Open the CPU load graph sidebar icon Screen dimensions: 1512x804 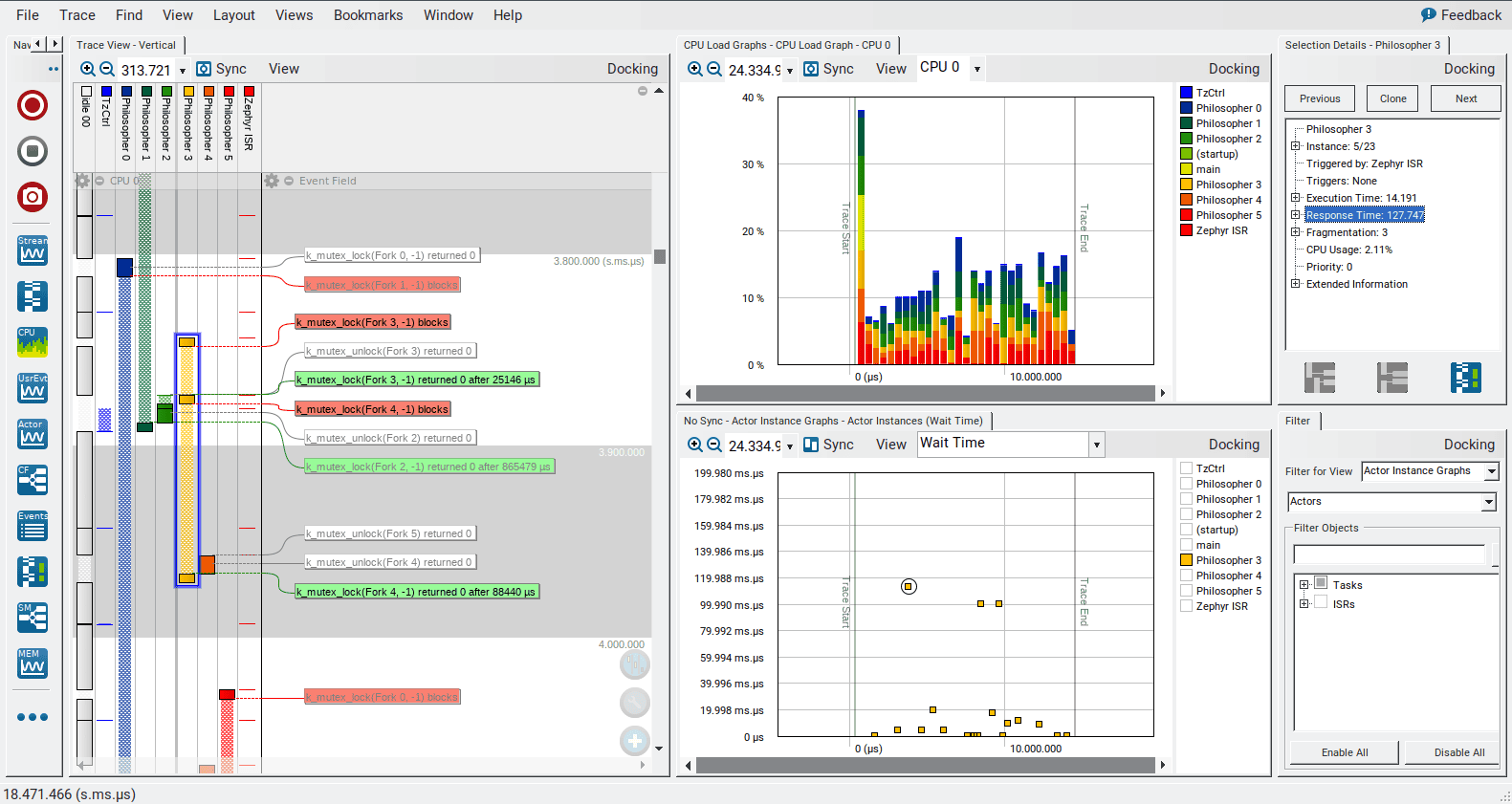point(33,342)
